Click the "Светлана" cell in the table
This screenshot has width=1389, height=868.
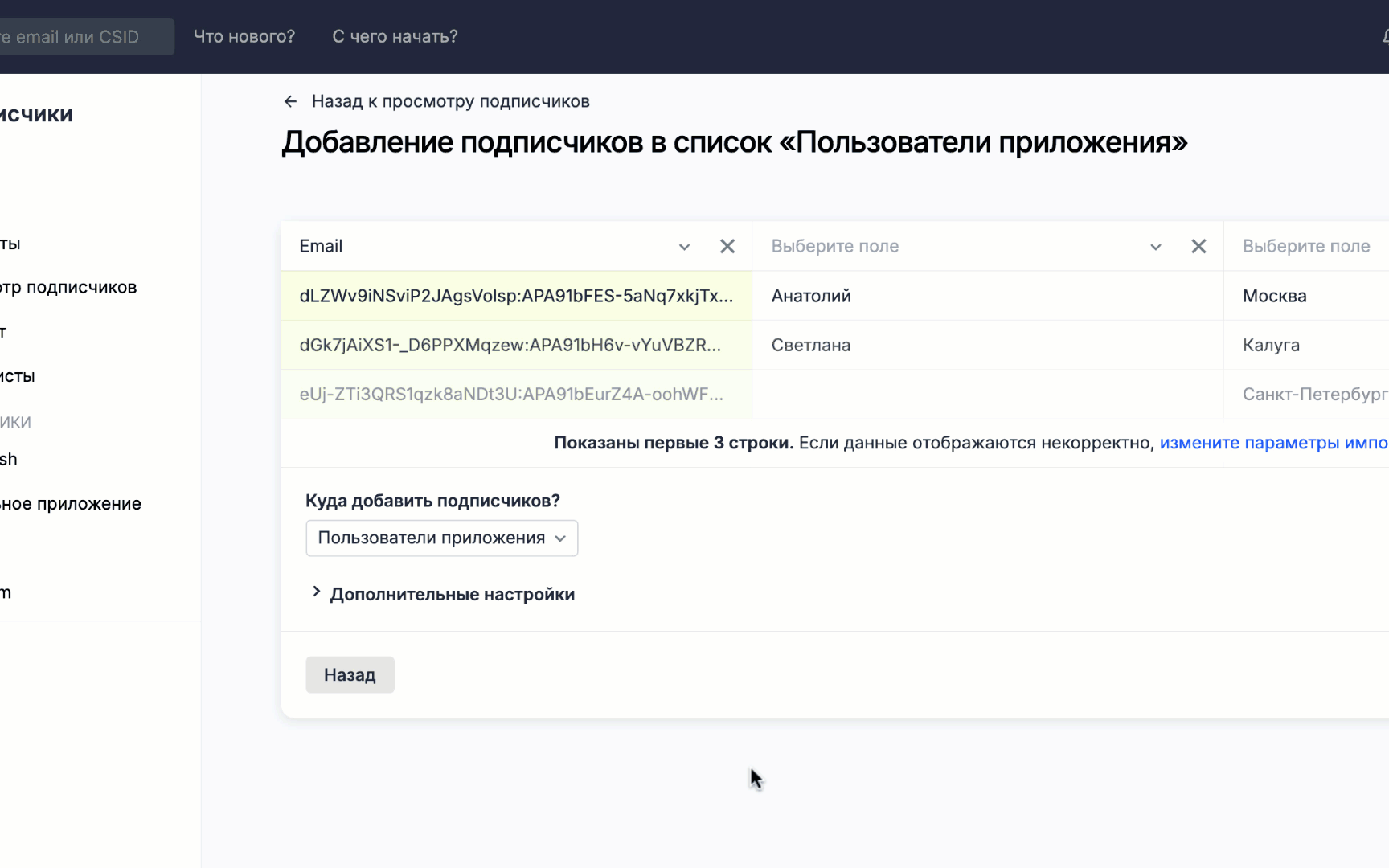pos(810,345)
